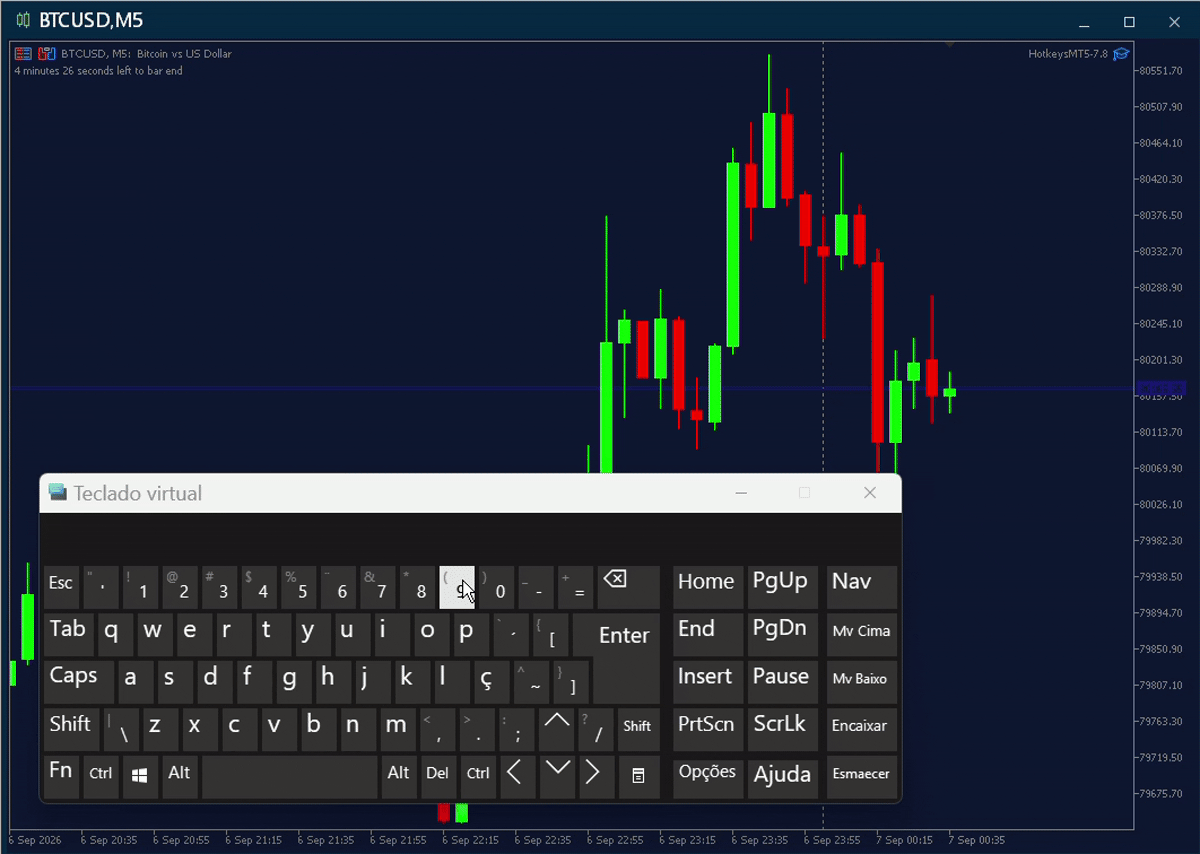The width and height of the screenshot is (1200, 854).
Task: Click the 80551.70 price label on the scale
Action: point(1160,71)
